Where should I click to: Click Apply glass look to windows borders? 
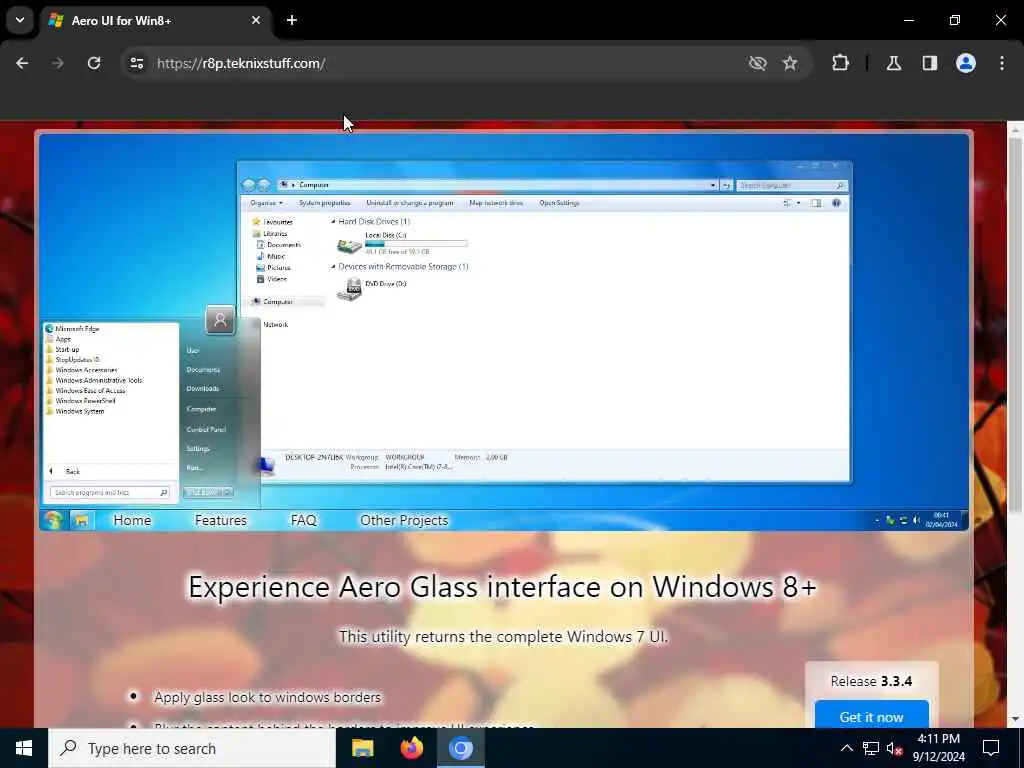(267, 697)
